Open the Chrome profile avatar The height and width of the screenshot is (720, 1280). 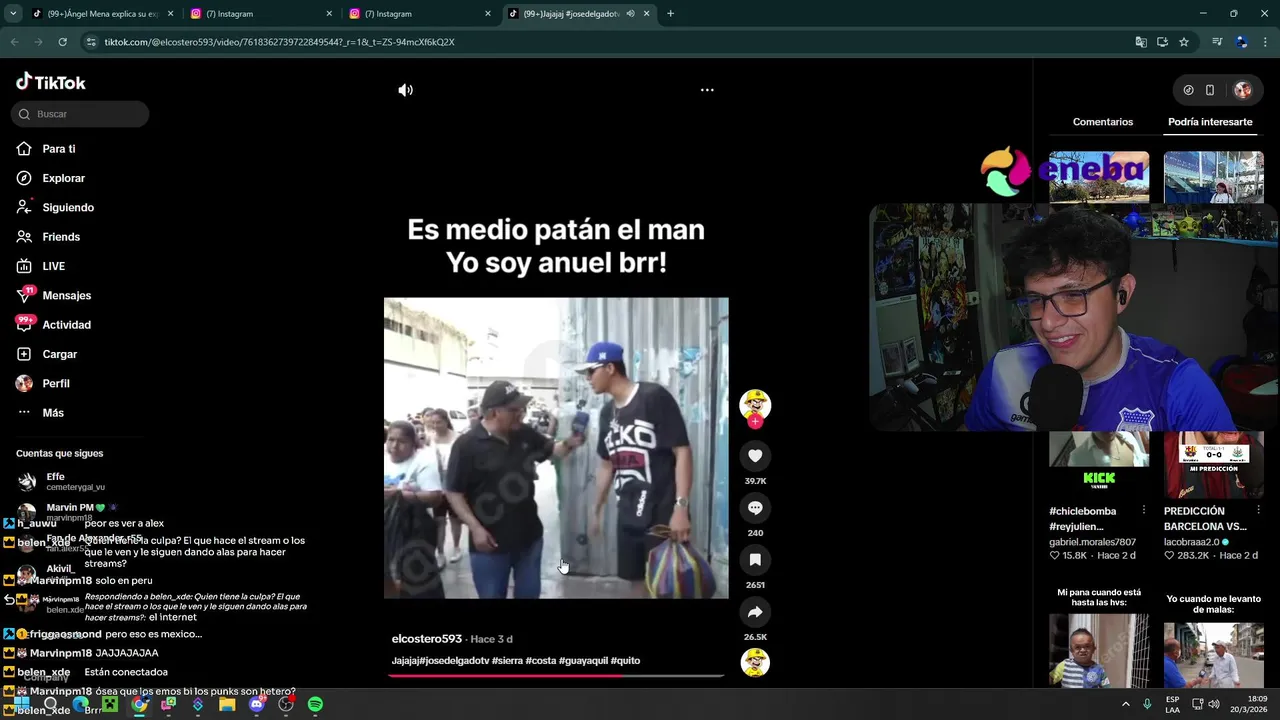click(1241, 42)
